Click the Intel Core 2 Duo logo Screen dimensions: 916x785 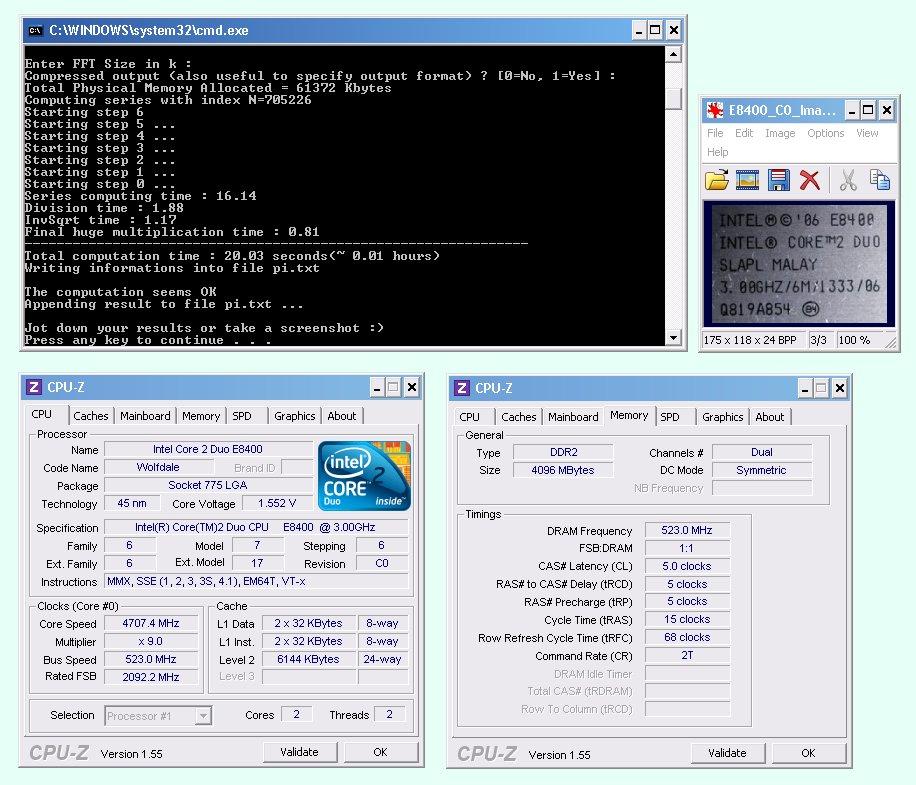364,476
